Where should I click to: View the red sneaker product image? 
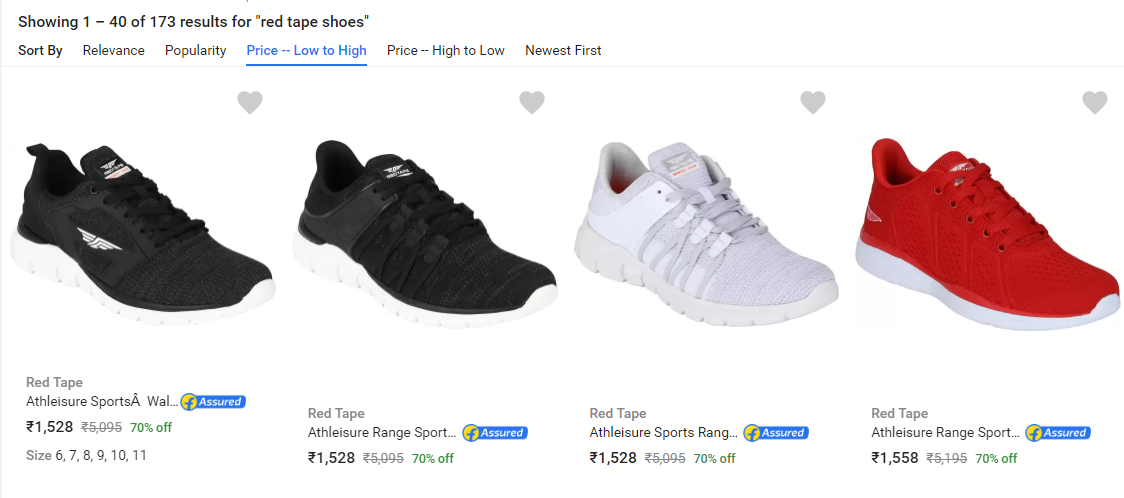[986, 230]
